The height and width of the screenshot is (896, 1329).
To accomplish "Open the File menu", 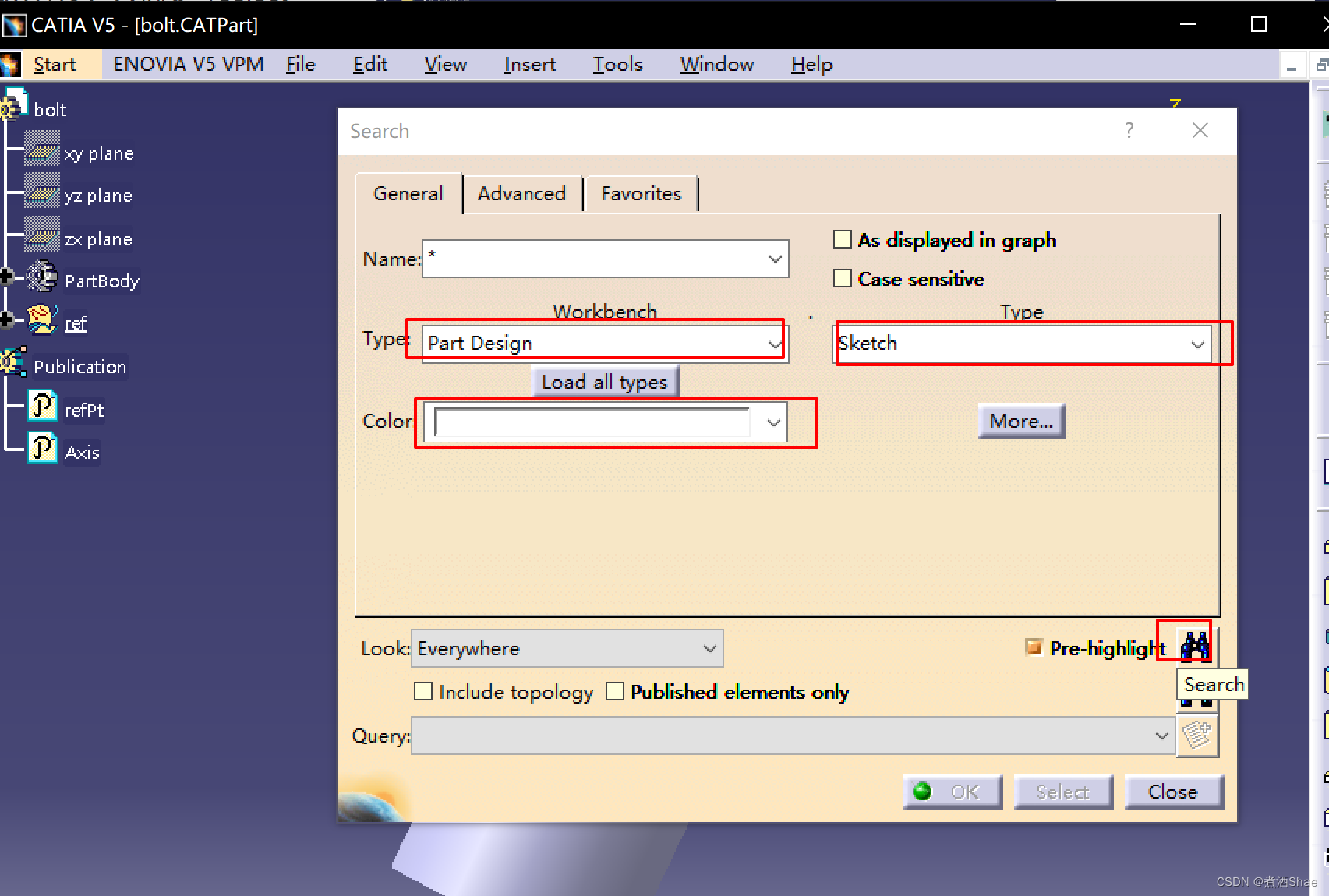I will [x=300, y=65].
